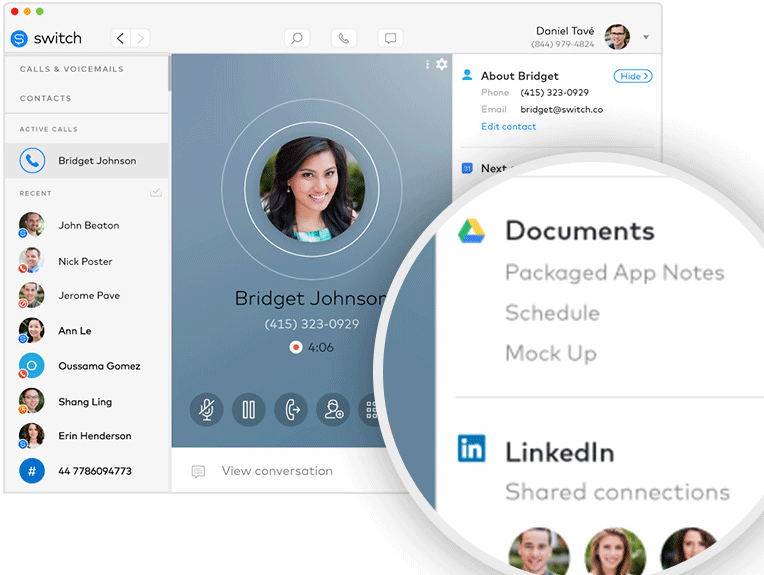
Task: Pause and hold the call
Action: [249, 409]
